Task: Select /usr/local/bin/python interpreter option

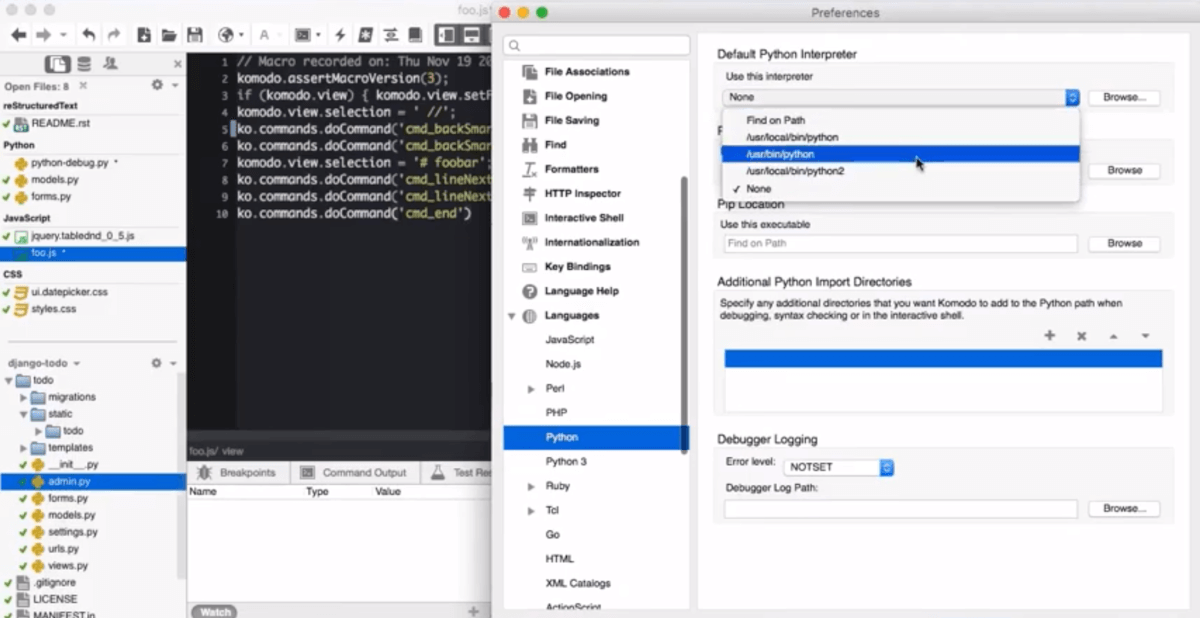Action: (x=900, y=137)
